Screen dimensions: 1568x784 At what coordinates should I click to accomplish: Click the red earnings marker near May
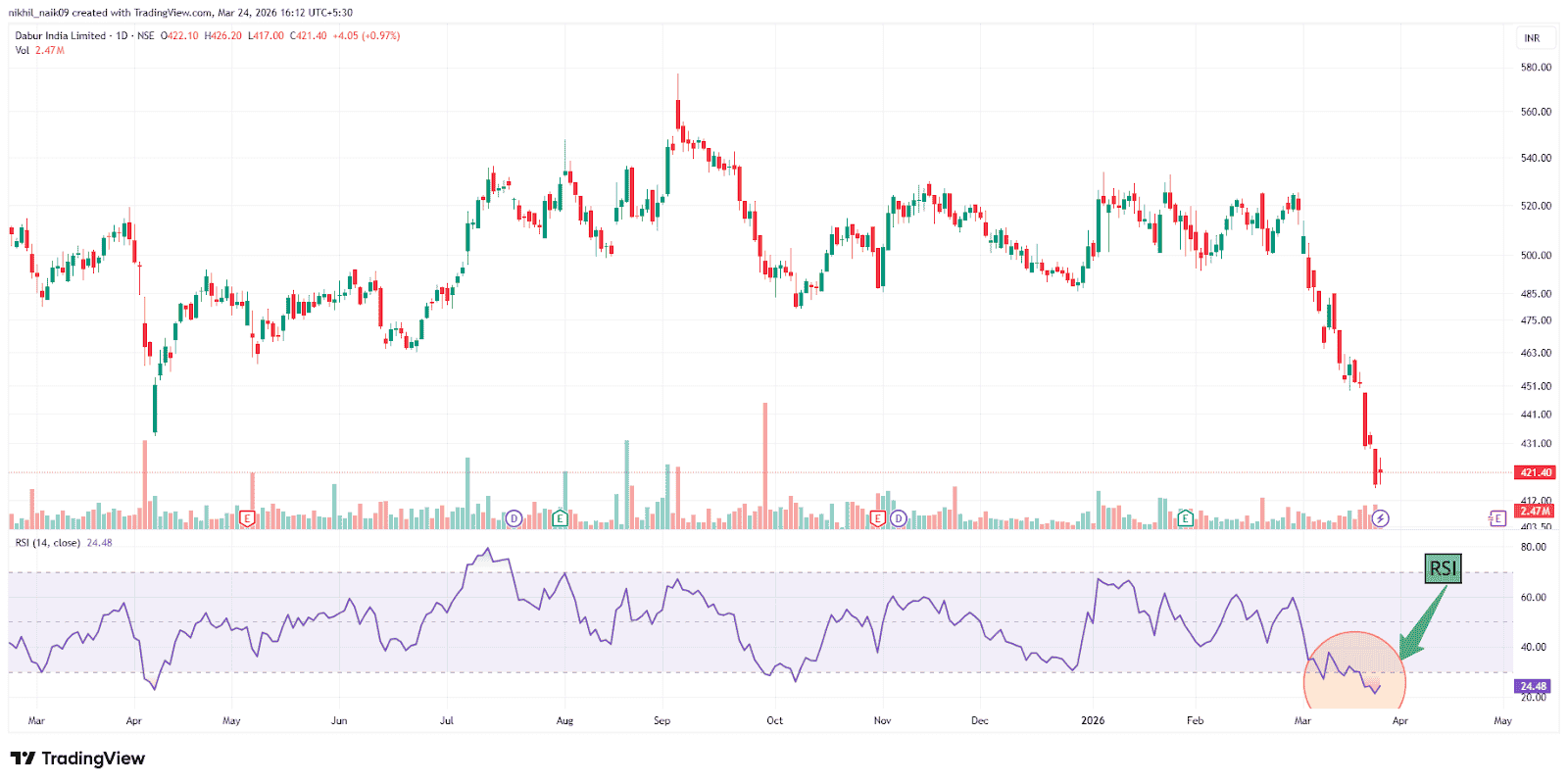[247, 518]
